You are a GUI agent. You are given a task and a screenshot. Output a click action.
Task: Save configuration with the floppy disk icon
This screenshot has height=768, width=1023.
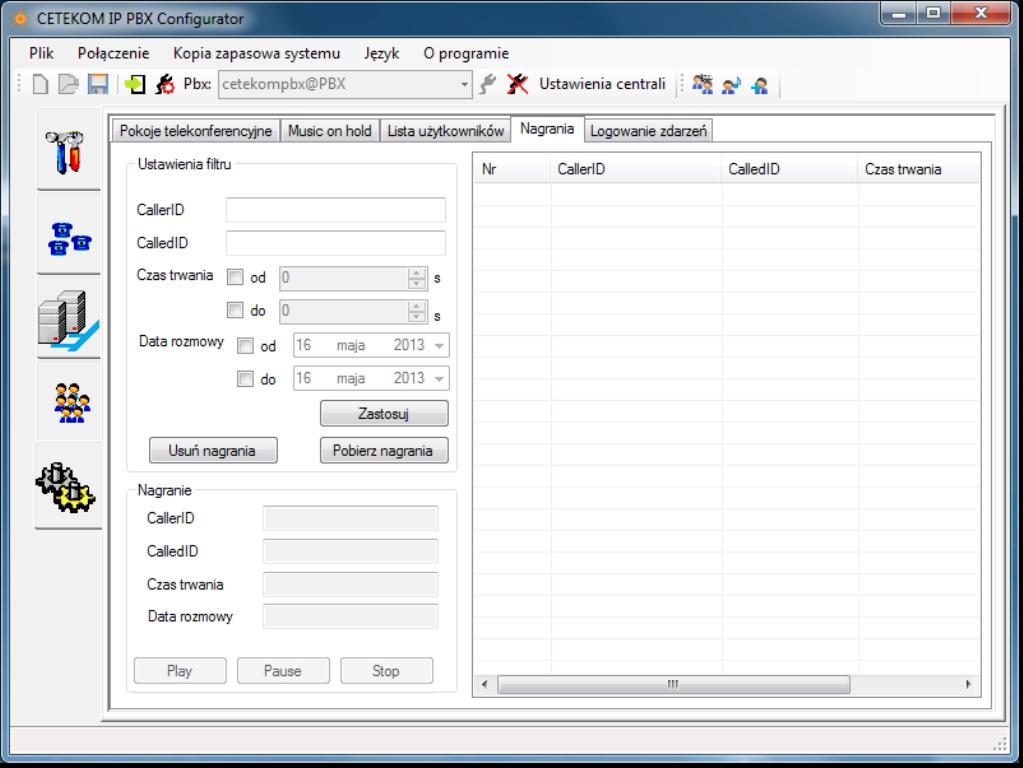coord(98,84)
